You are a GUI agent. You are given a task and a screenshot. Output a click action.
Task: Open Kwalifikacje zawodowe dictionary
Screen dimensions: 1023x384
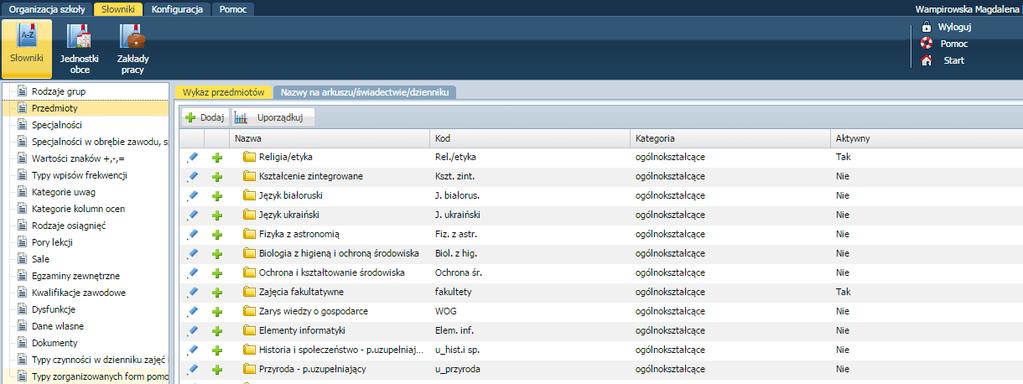(78, 293)
